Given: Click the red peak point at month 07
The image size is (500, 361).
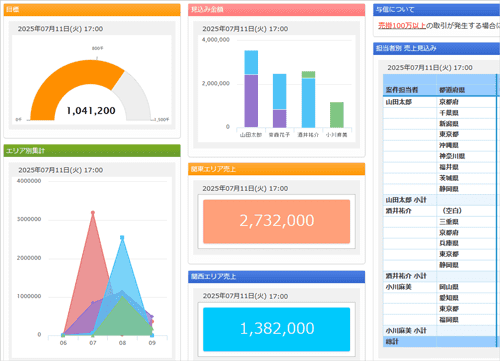Looking at the screenshot, I should [93, 212].
